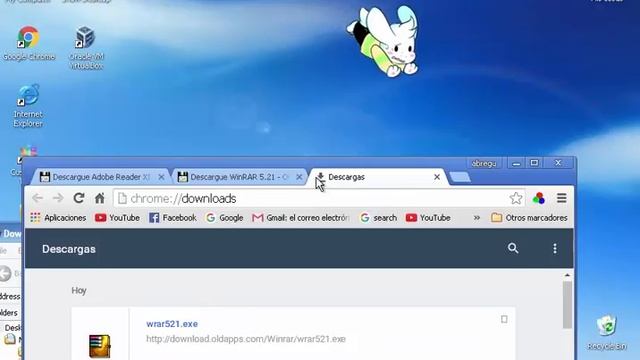Open Descargas three-dot options menu
The width and height of the screenshot is (640, 360).
[x=555, y=248]
